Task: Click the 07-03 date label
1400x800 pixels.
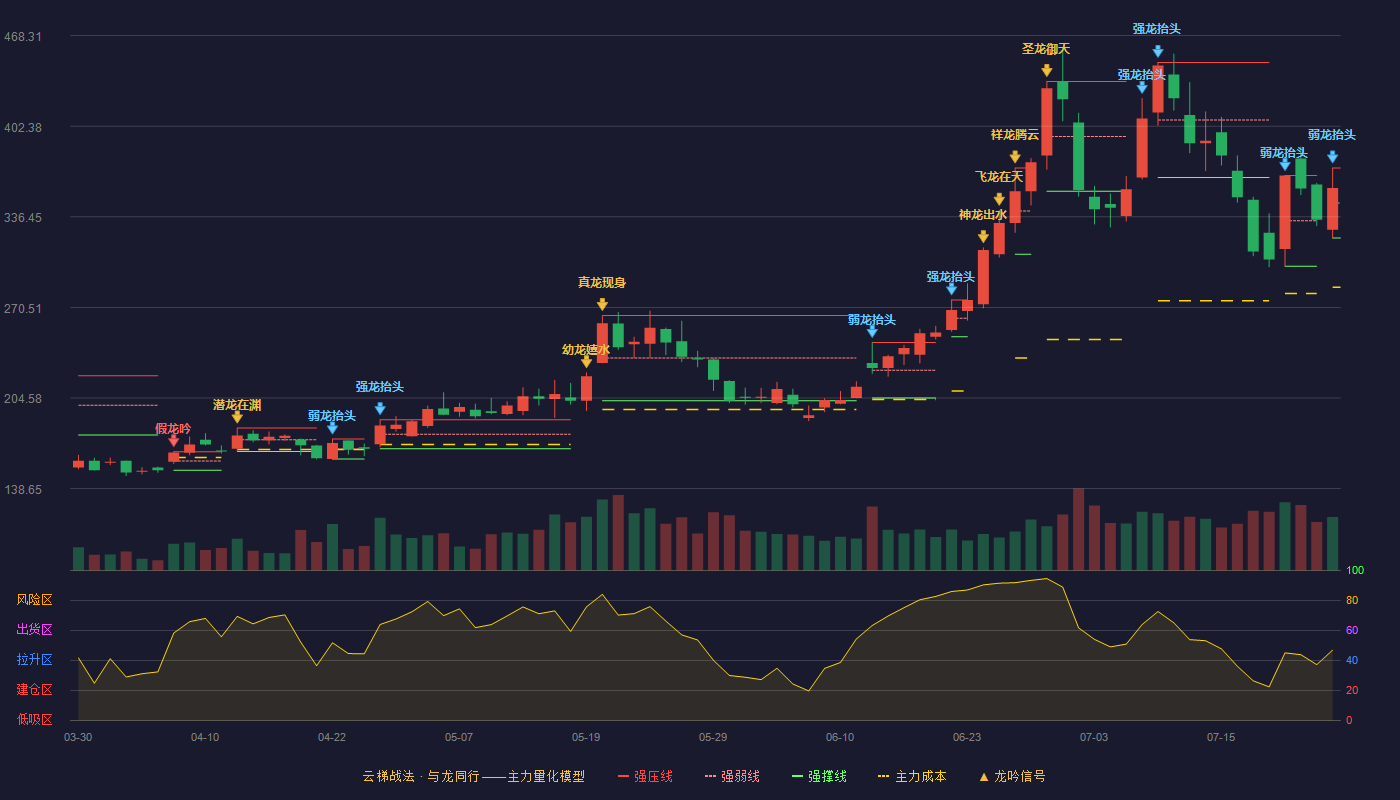Action: (x=1094, y=737)
